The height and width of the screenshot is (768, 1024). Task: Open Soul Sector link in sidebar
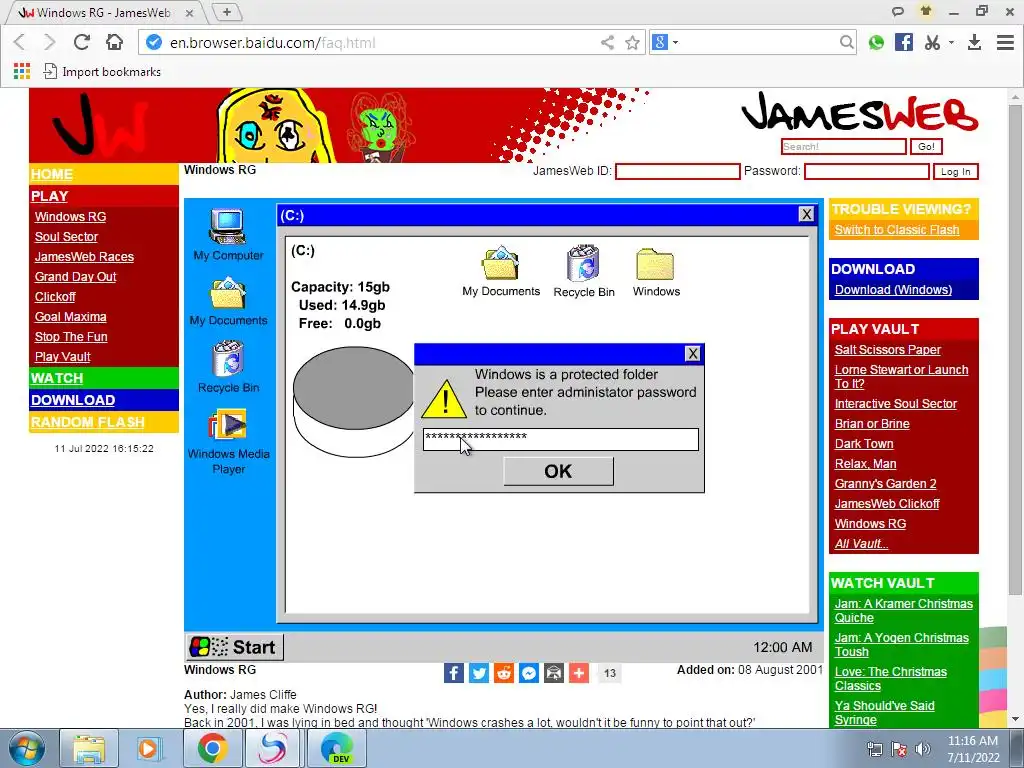click(x=66, y=236)
